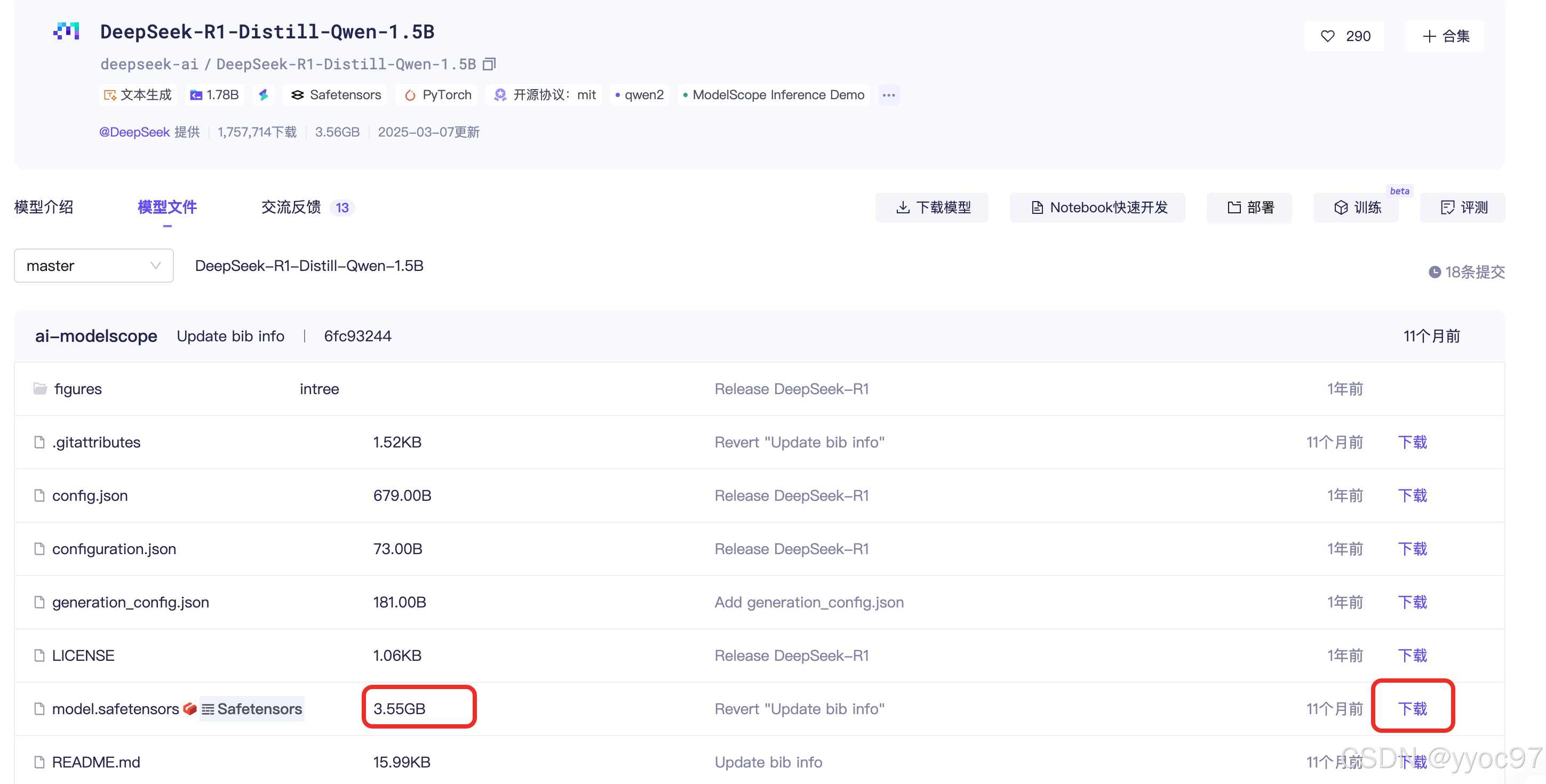Click the lightning bolt tag icon
This screenshot has height=784, width=1546.
[264, 95]
